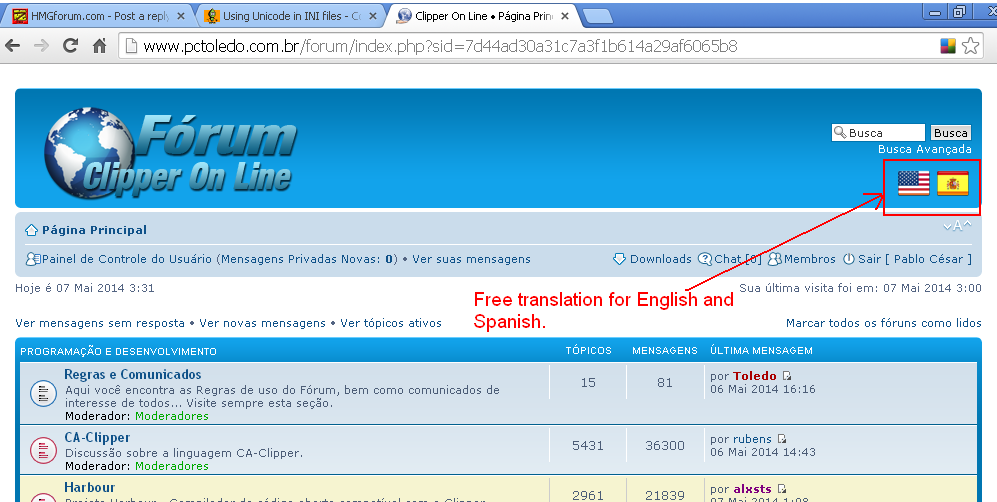Open the Downloads link
This screenshot has width=997, height=502.
661,259
